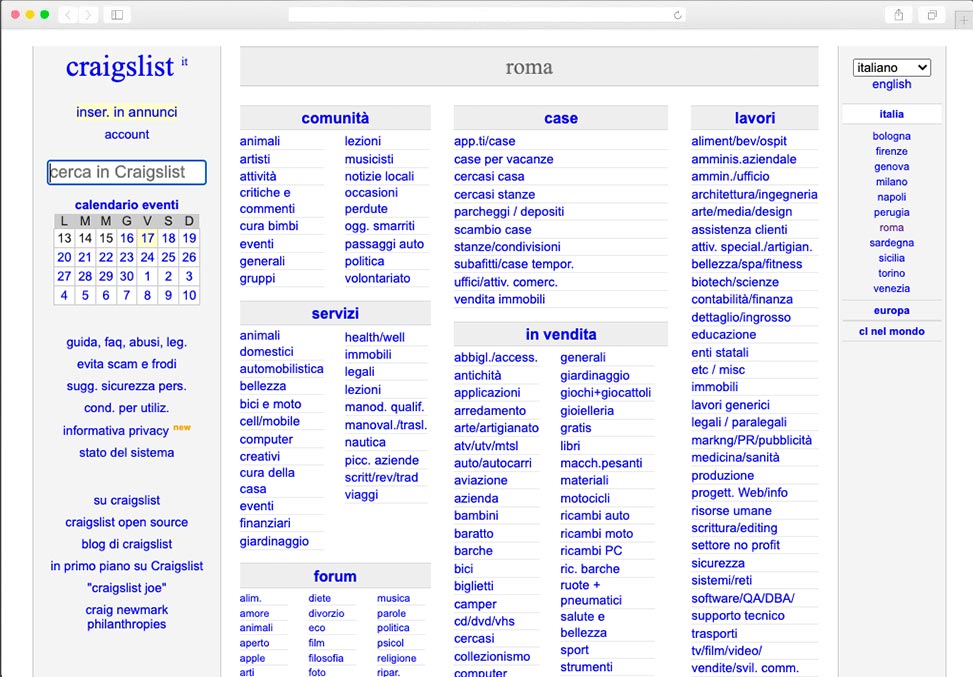This screenshot has height=677, width=973.
Task: Open craig newmark philanthropies link
Action: [x=127, y=617]
